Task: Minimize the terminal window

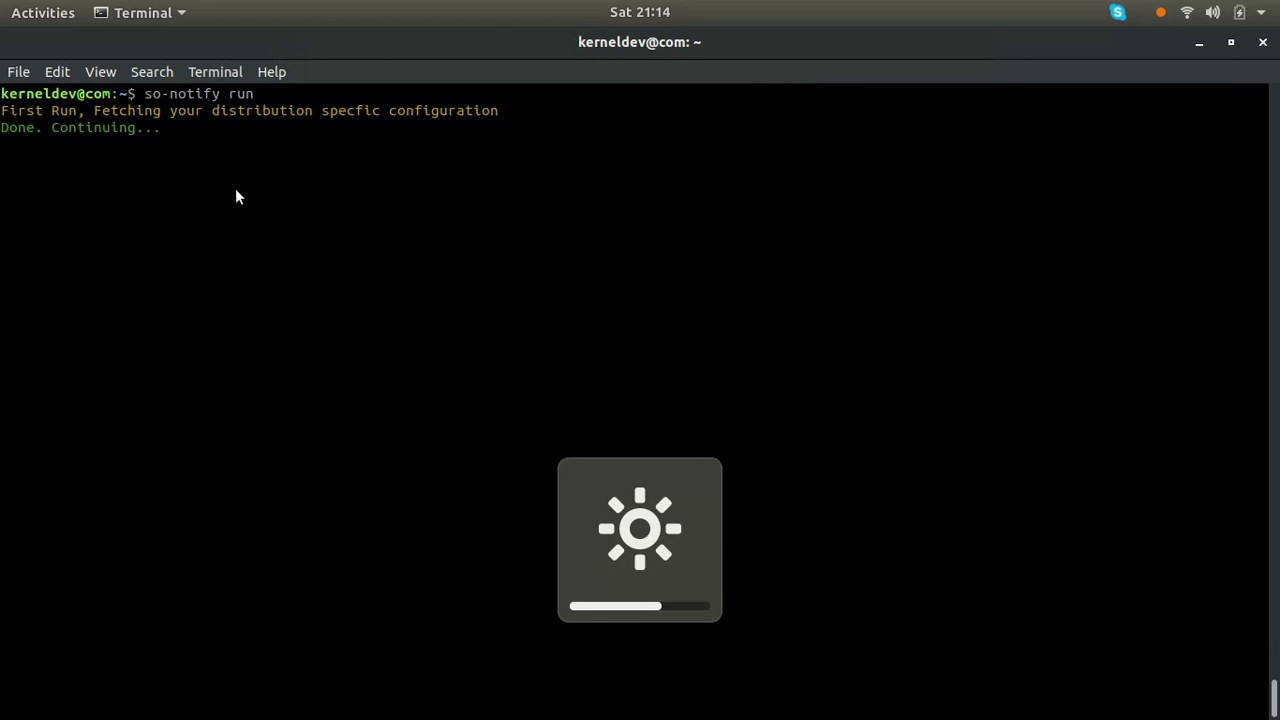Action: coord(1199,43)
